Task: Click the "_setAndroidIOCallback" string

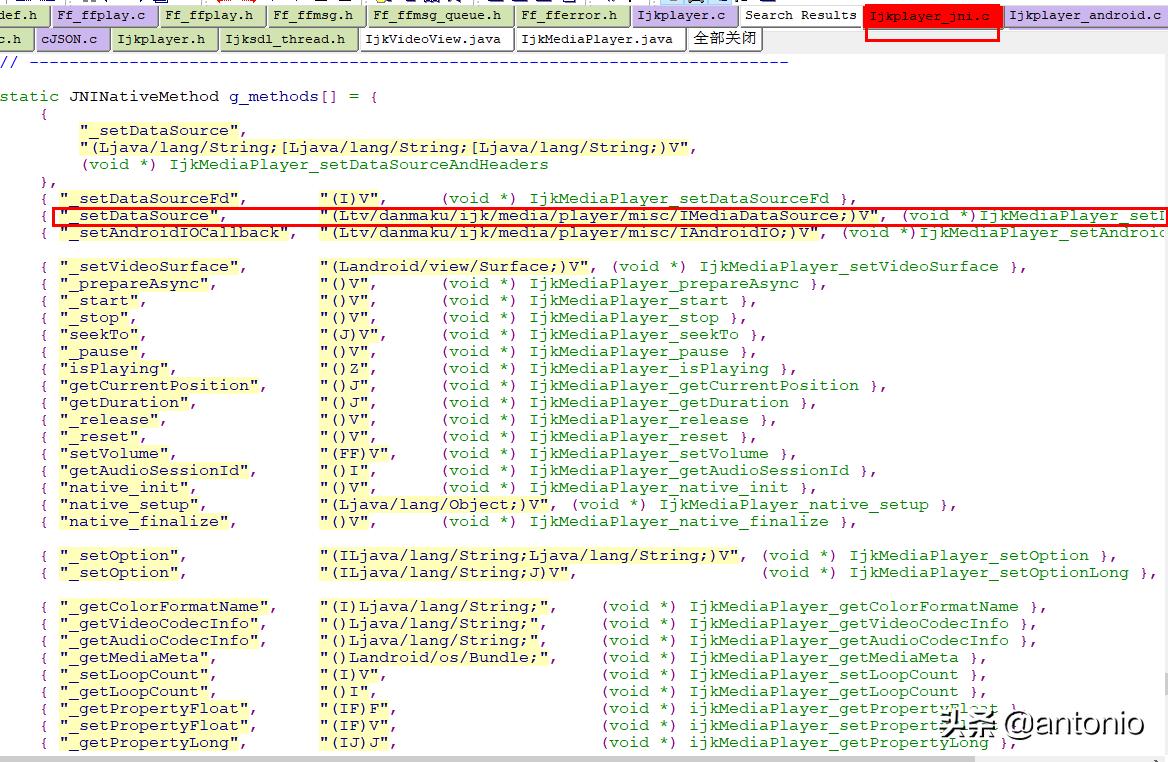Action: point(174,233)
